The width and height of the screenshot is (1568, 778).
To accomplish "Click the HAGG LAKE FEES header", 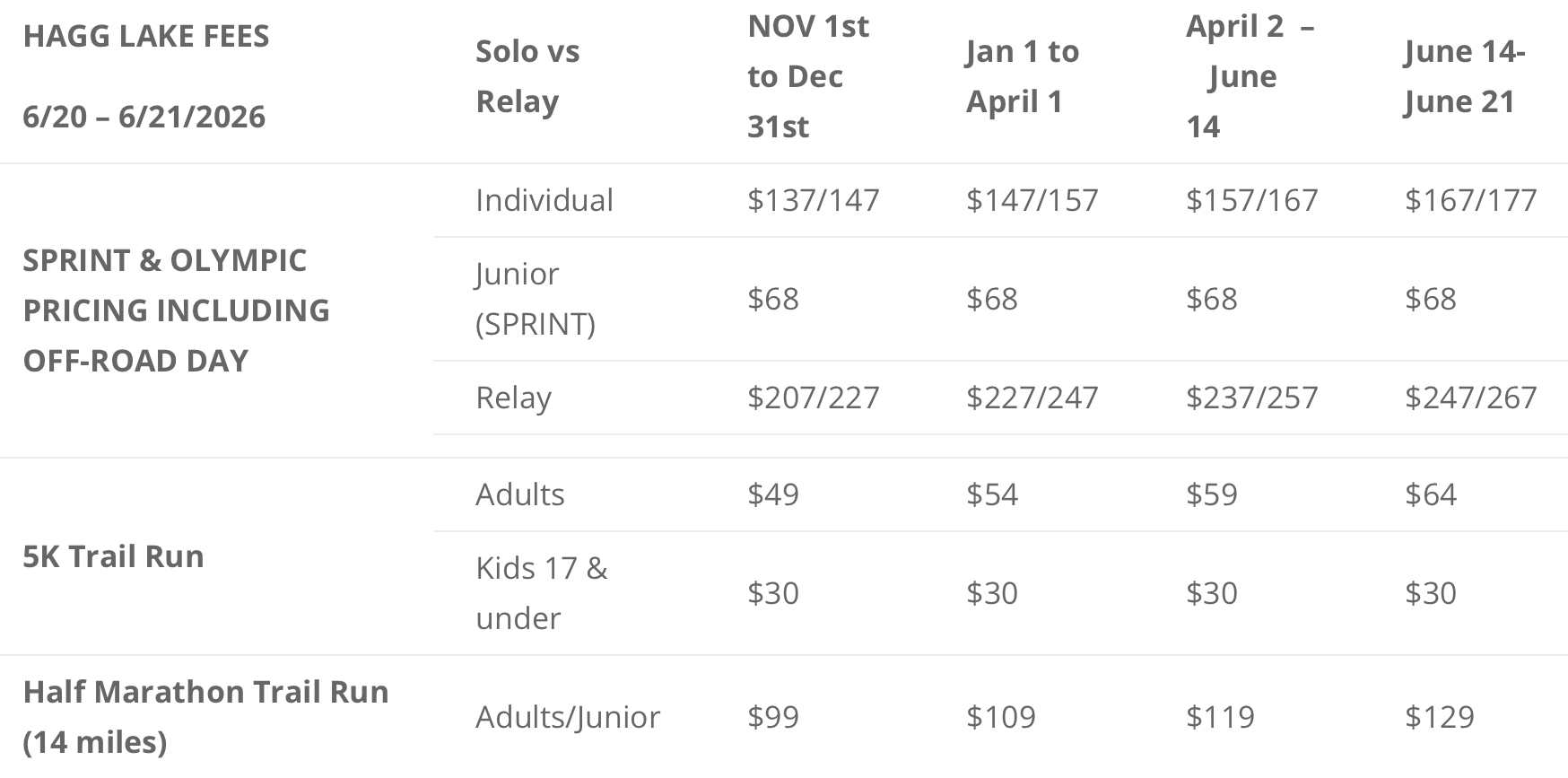I will tap(145, 37).
